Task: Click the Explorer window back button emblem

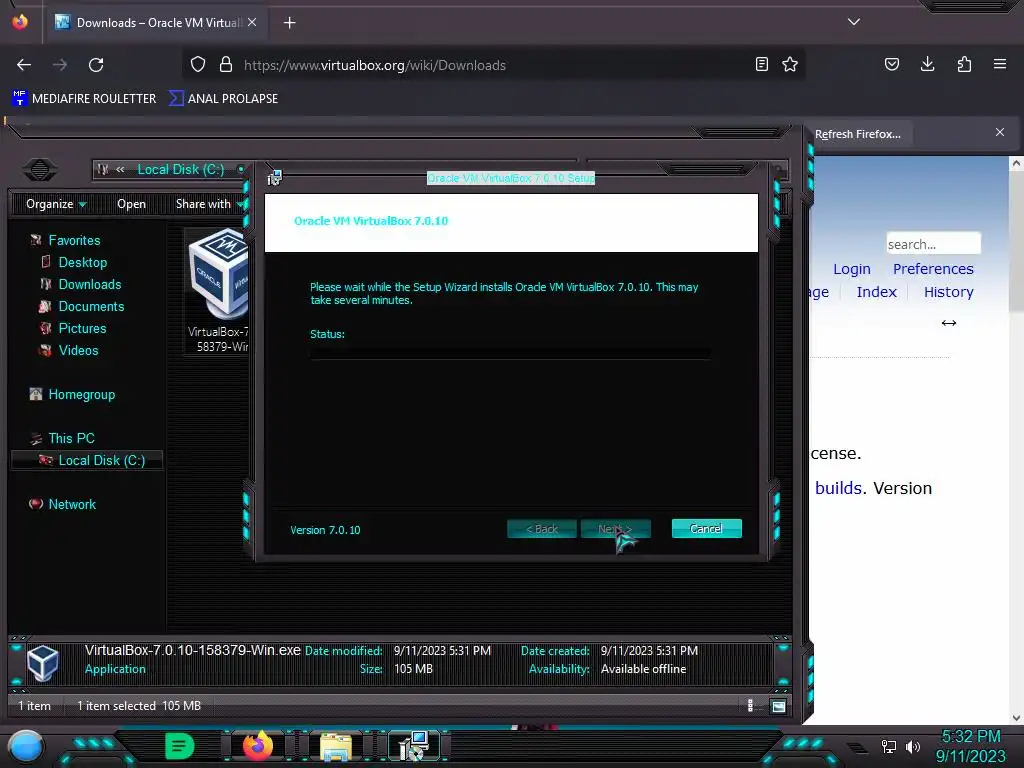Action: click(40, 170)
